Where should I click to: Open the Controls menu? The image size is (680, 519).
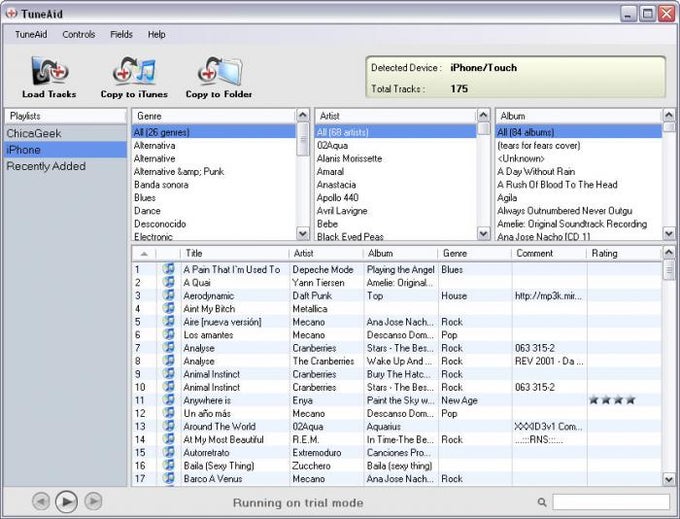tap(78, 34)
